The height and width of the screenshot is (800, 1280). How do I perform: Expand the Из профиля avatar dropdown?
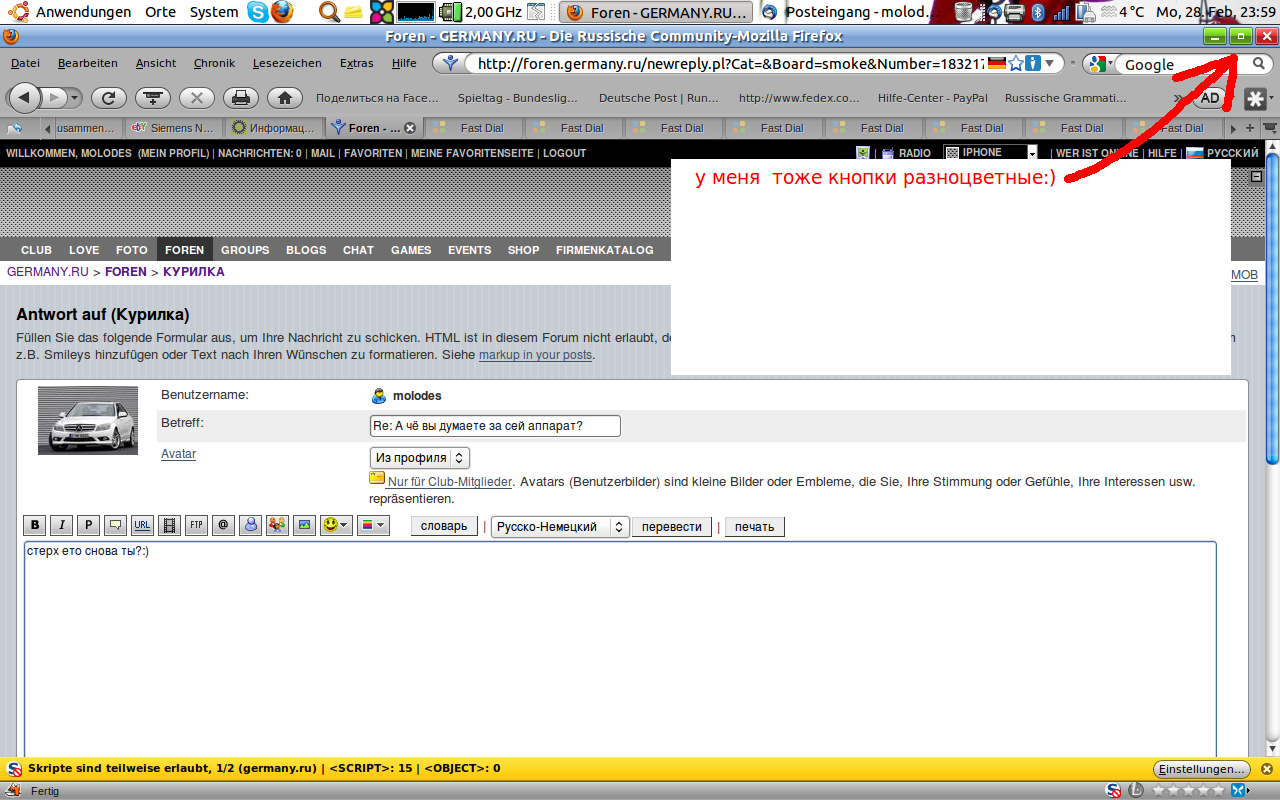[x=419, y=458]
